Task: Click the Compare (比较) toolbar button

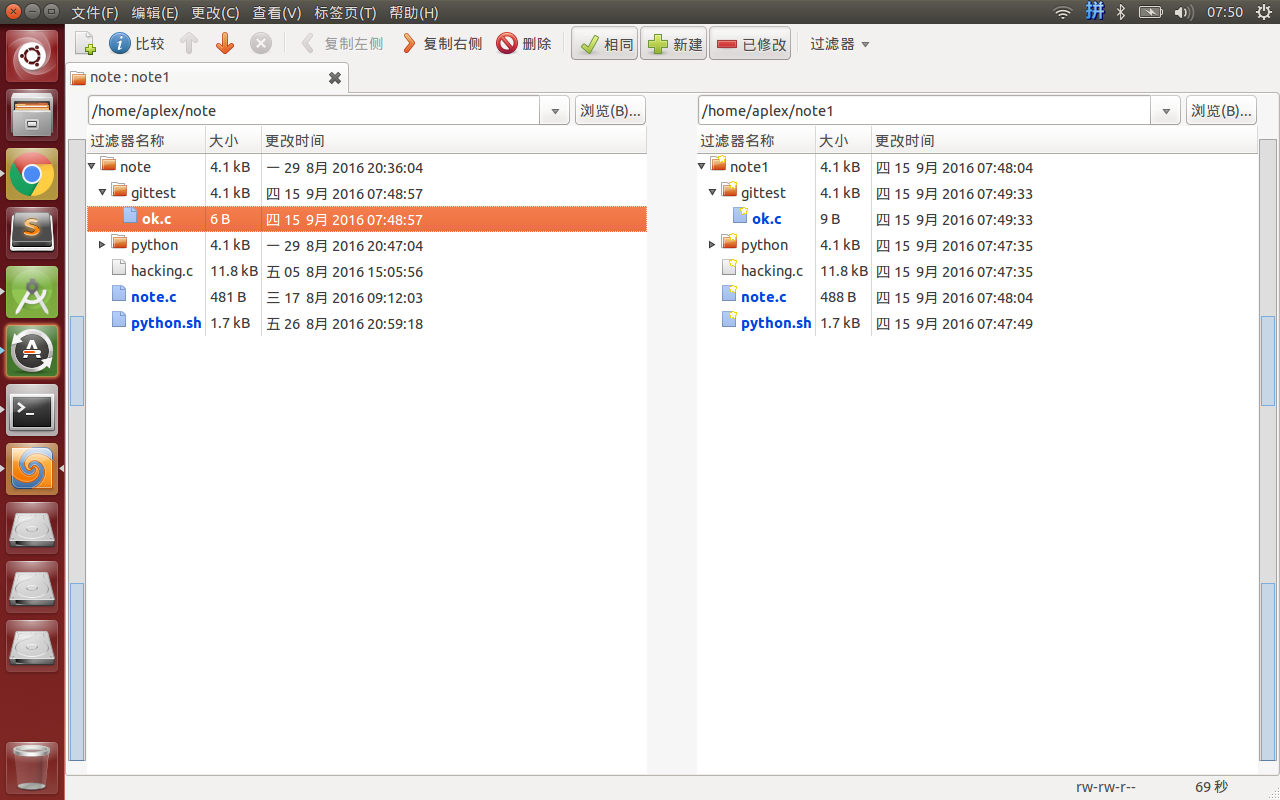Action: pyautogui.click(x=137, y=44)
